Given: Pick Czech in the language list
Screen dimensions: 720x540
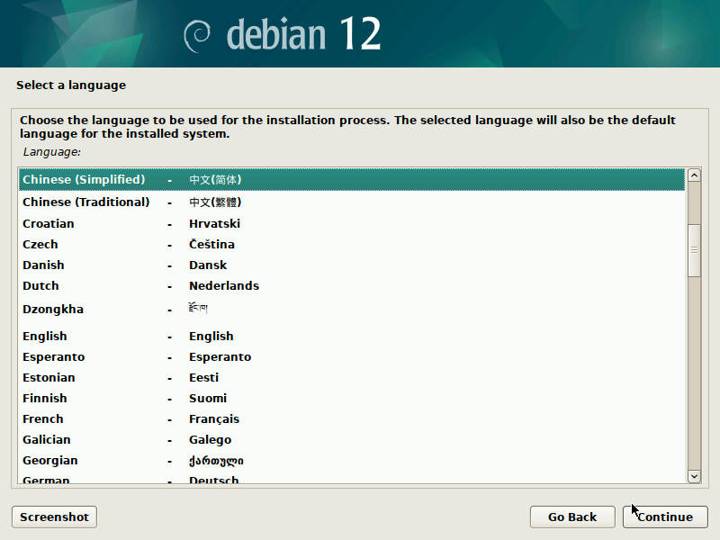Looking at the screenshot, I should point(40,244).
